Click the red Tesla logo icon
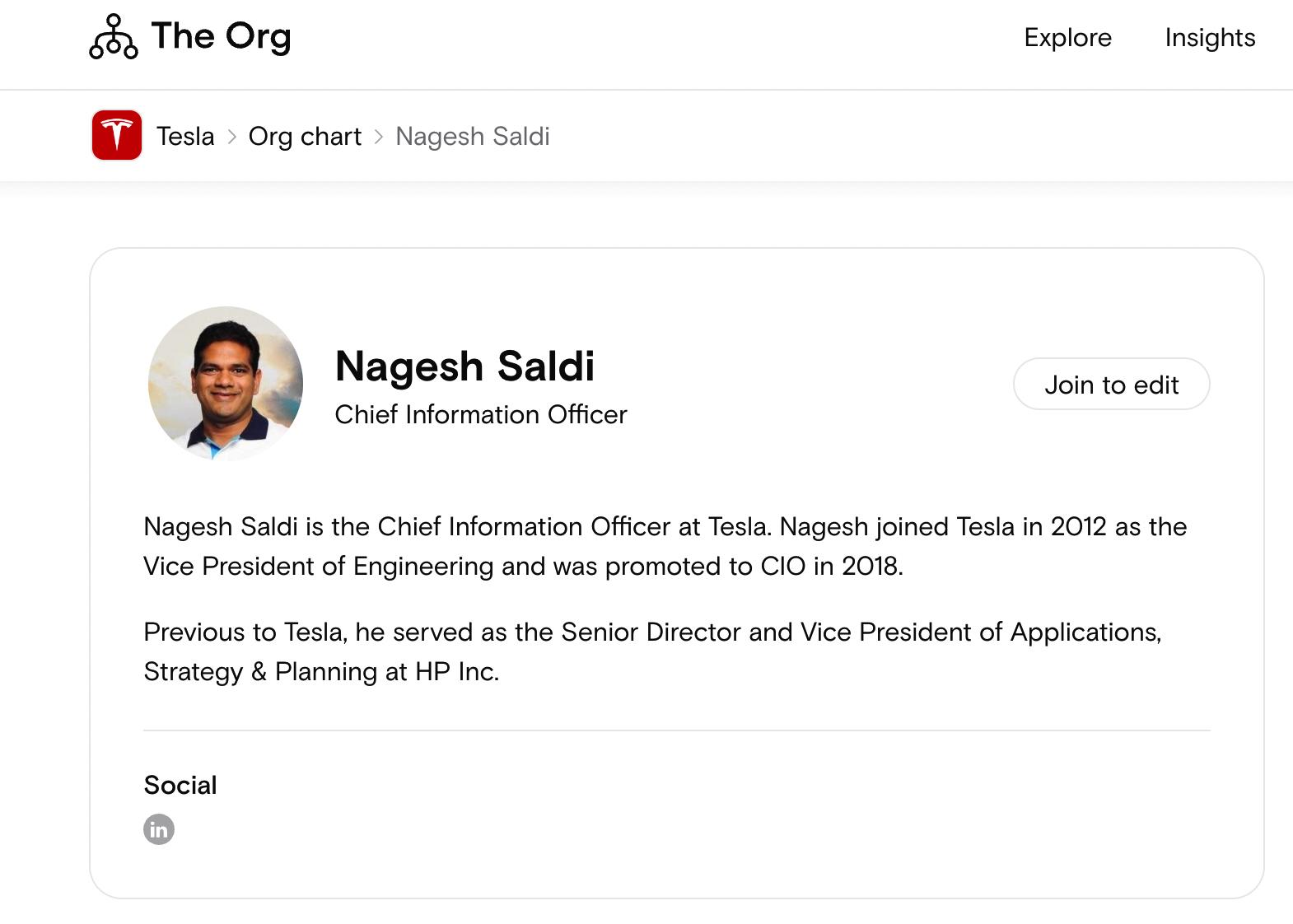This screenshot has height=924, width=1293. tap(117, 135)
